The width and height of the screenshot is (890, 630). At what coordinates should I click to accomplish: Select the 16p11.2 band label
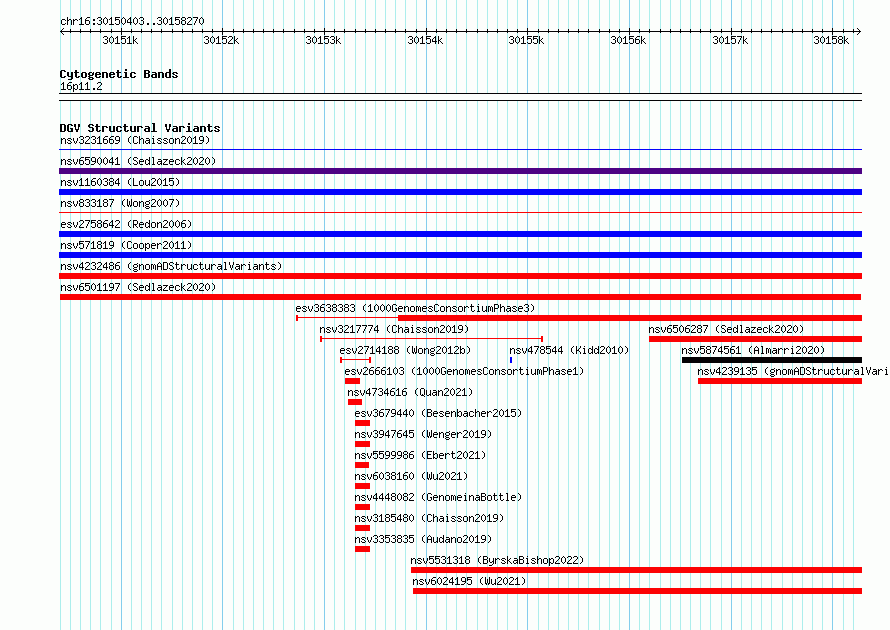[x=81, y=86]
